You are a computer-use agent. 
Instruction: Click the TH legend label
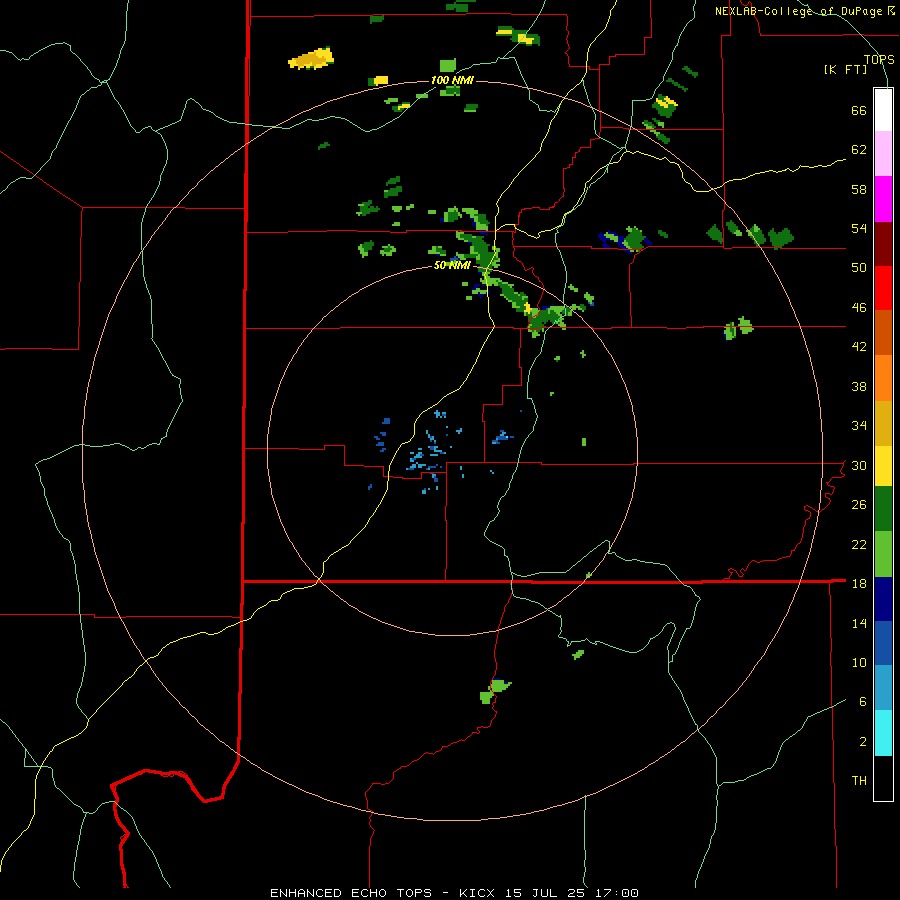pos(859,781)
